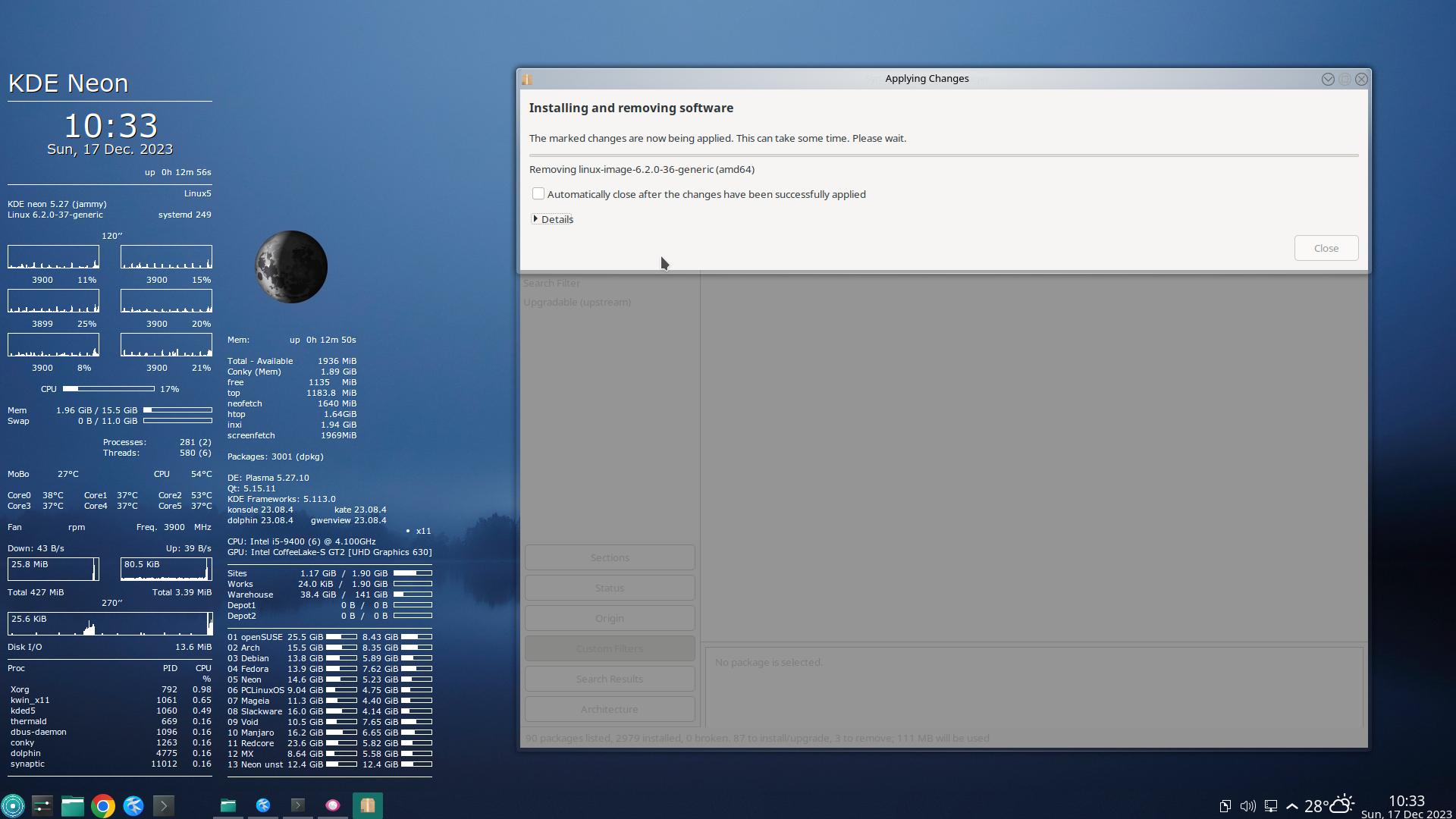Screen dimensions: 1456x819
Task: Open the weather widget showing 28°
Action: 1329,805
